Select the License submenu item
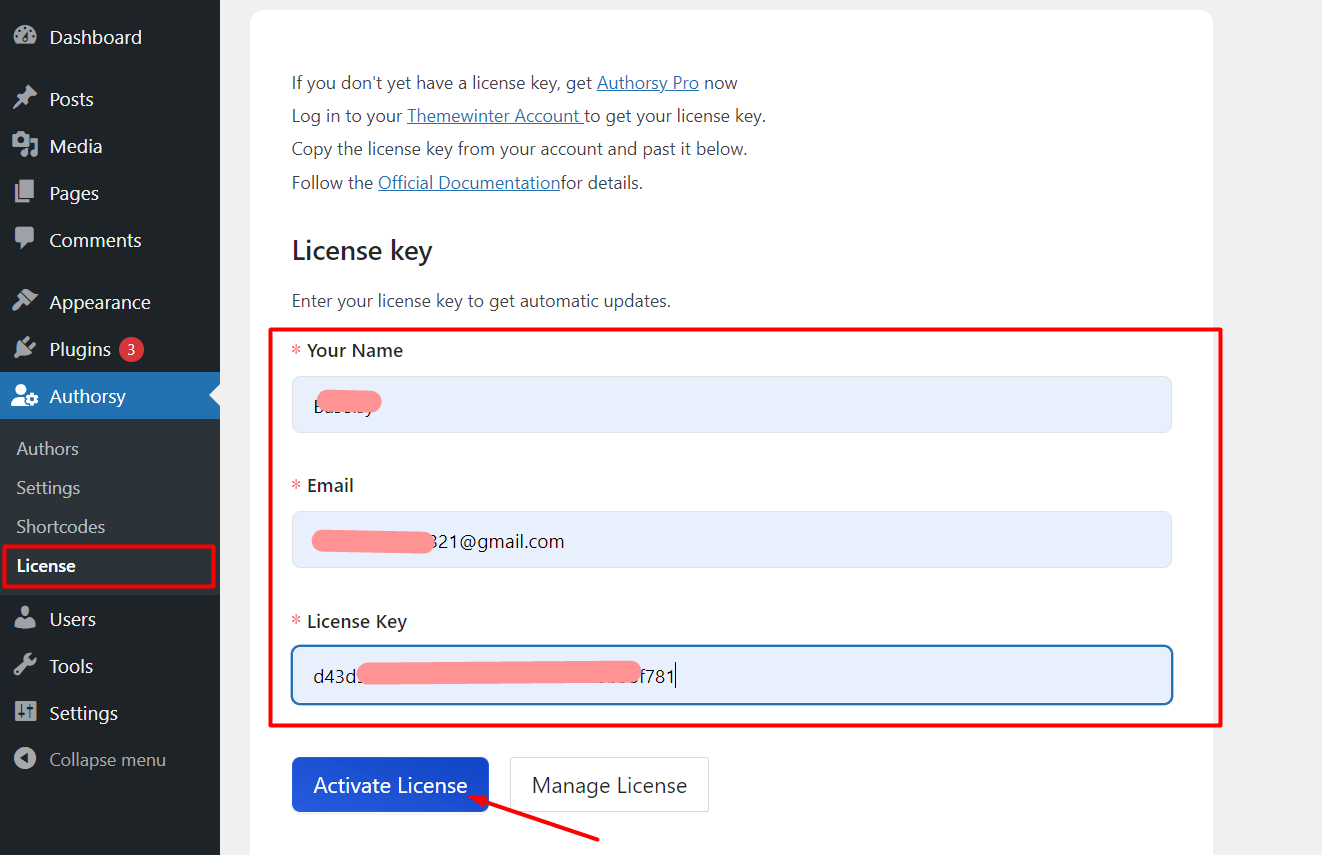 [x=46, y=566]
